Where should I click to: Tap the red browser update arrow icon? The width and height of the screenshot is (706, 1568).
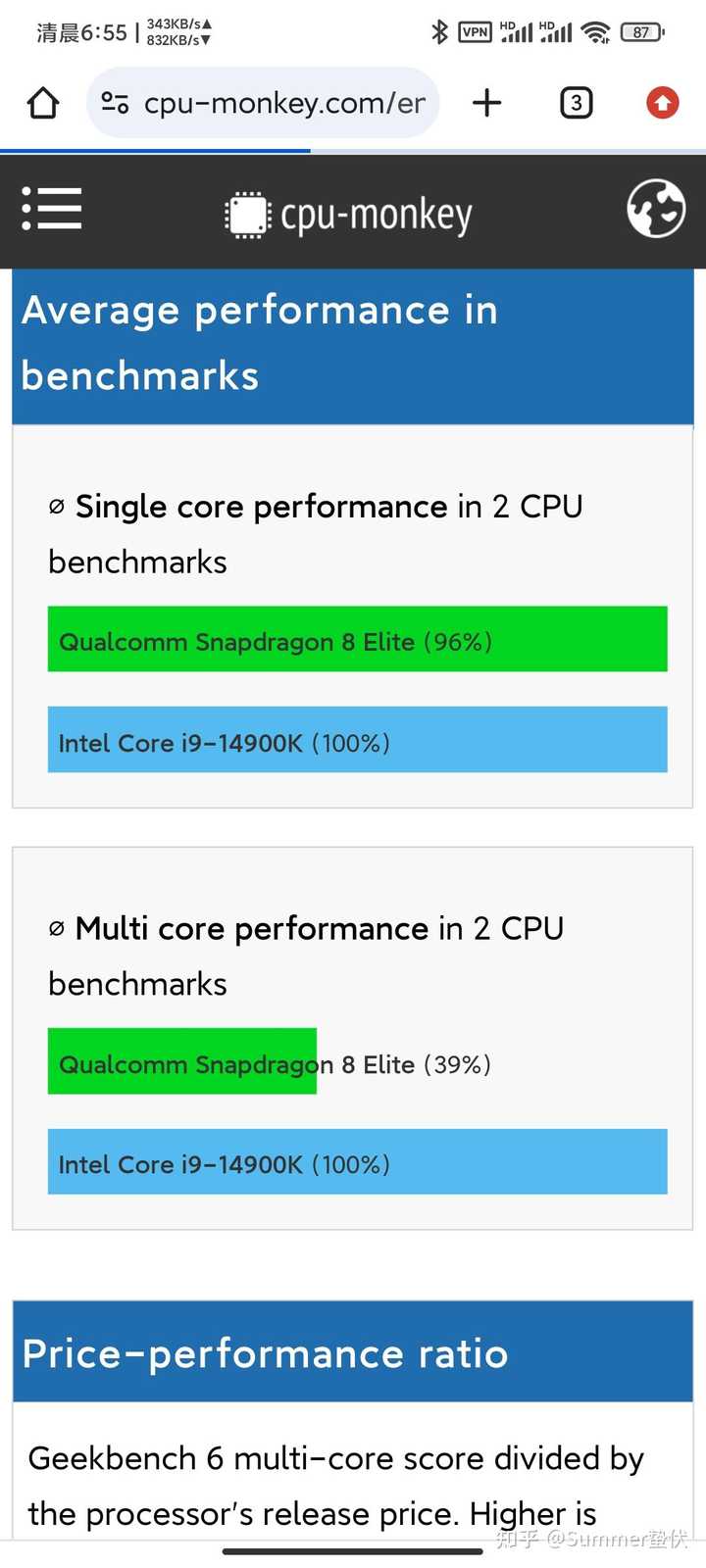pyautogui.click(x=663, y=103)
